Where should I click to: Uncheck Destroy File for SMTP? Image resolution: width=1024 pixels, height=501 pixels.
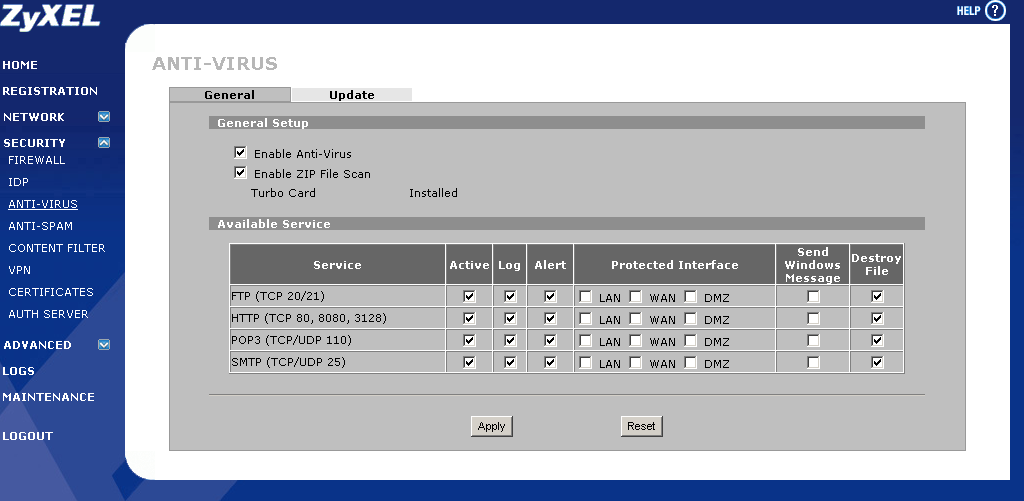click(877, 362)
